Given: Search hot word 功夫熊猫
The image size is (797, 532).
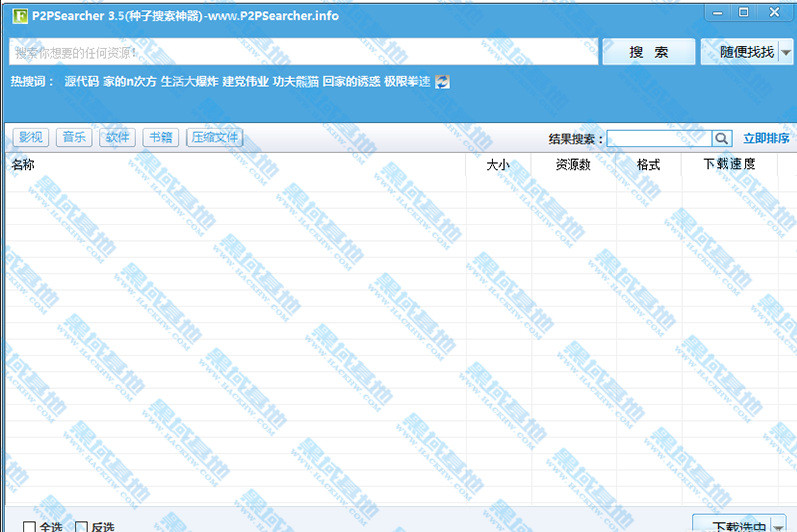Looking at the screenshot, I should tap(296, 81).
